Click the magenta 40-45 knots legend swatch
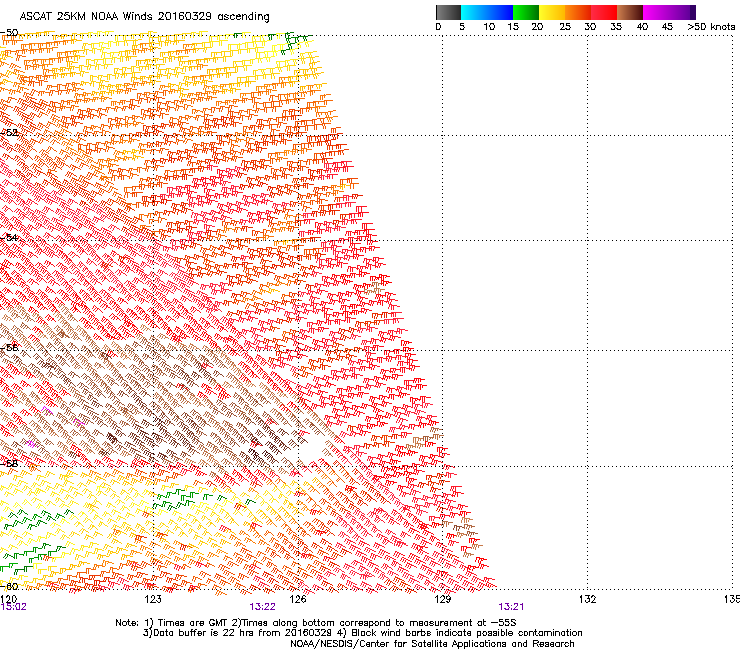This screenshot has width=740, height=650. click(x=656, y=12)
